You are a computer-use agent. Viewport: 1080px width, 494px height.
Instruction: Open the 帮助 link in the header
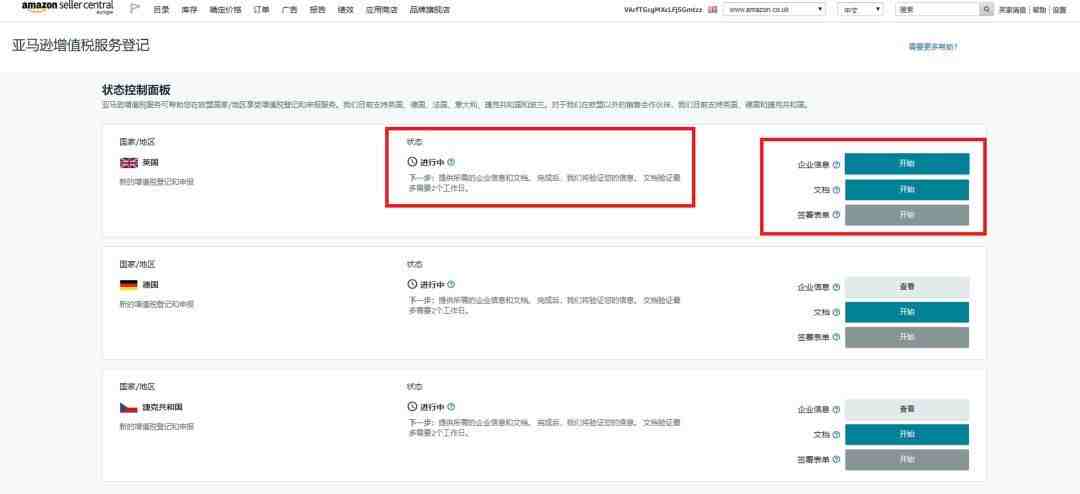(1039, 10)
